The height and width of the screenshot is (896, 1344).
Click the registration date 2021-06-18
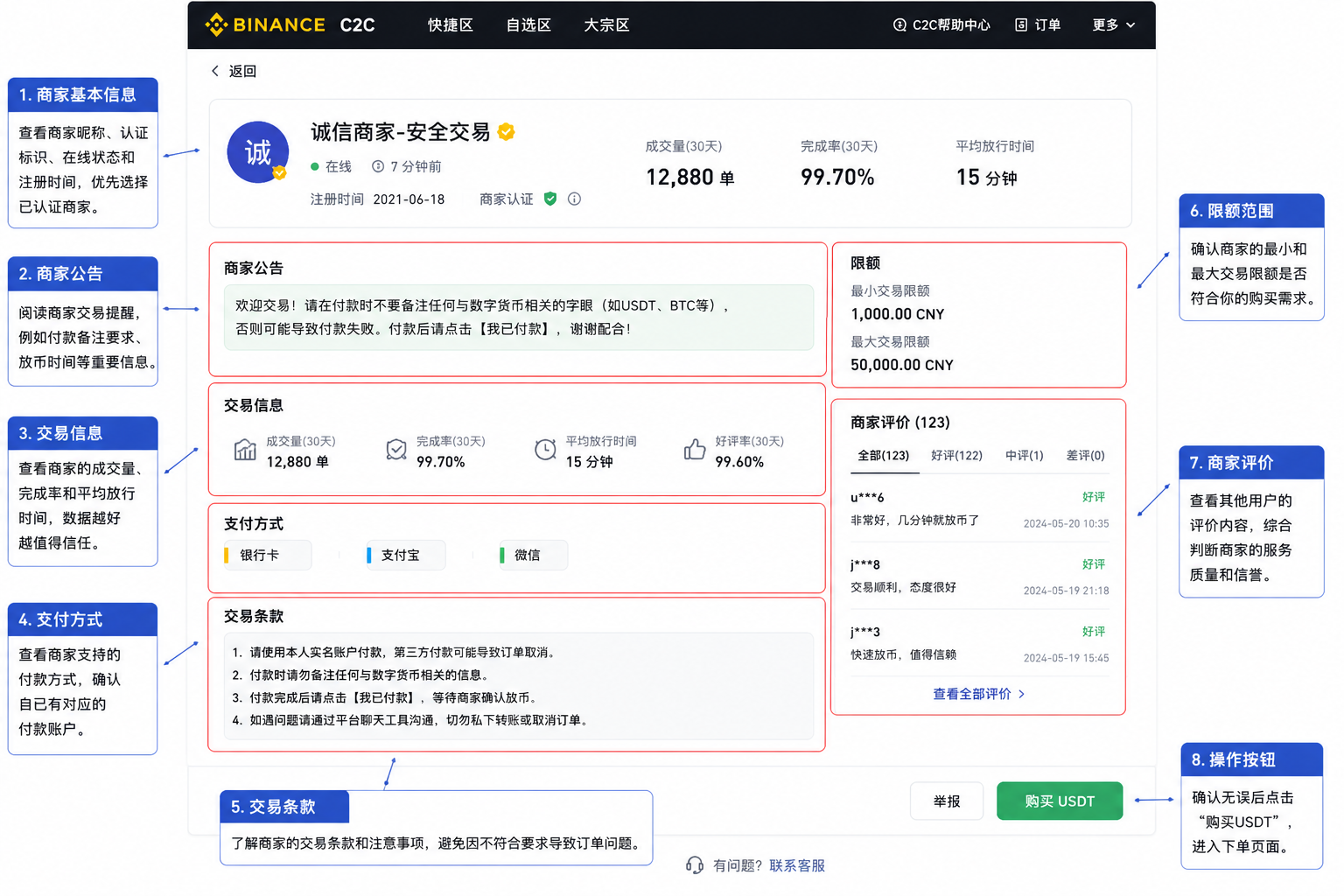[x=409, y=199]
